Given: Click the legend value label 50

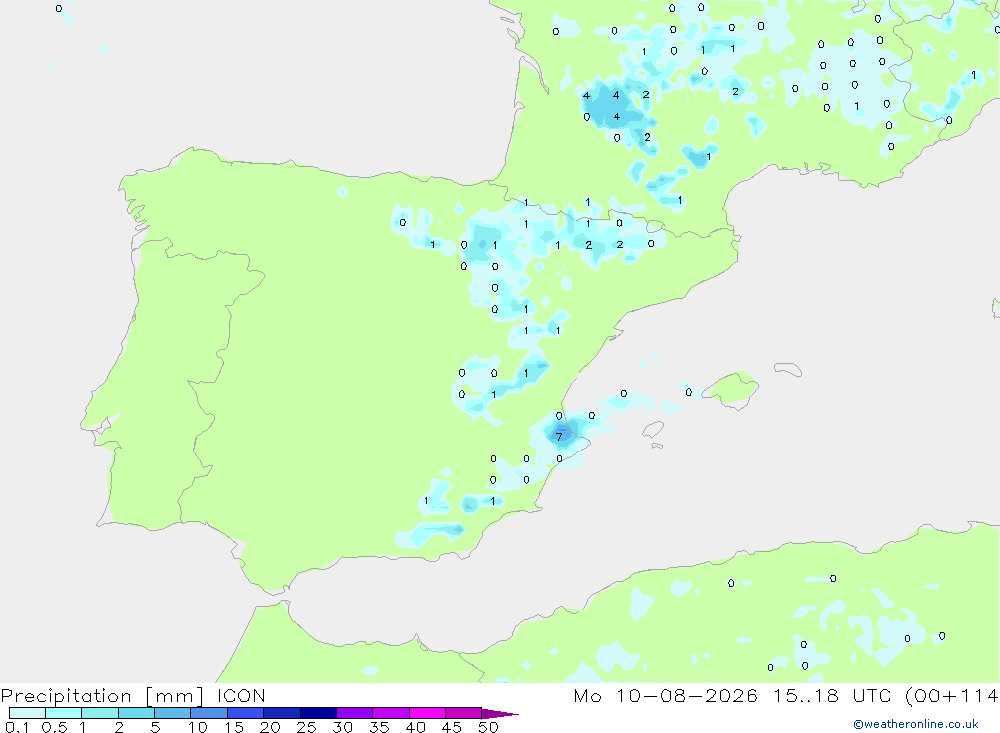Looking at the screenshot, I should (x=488, y=727).
